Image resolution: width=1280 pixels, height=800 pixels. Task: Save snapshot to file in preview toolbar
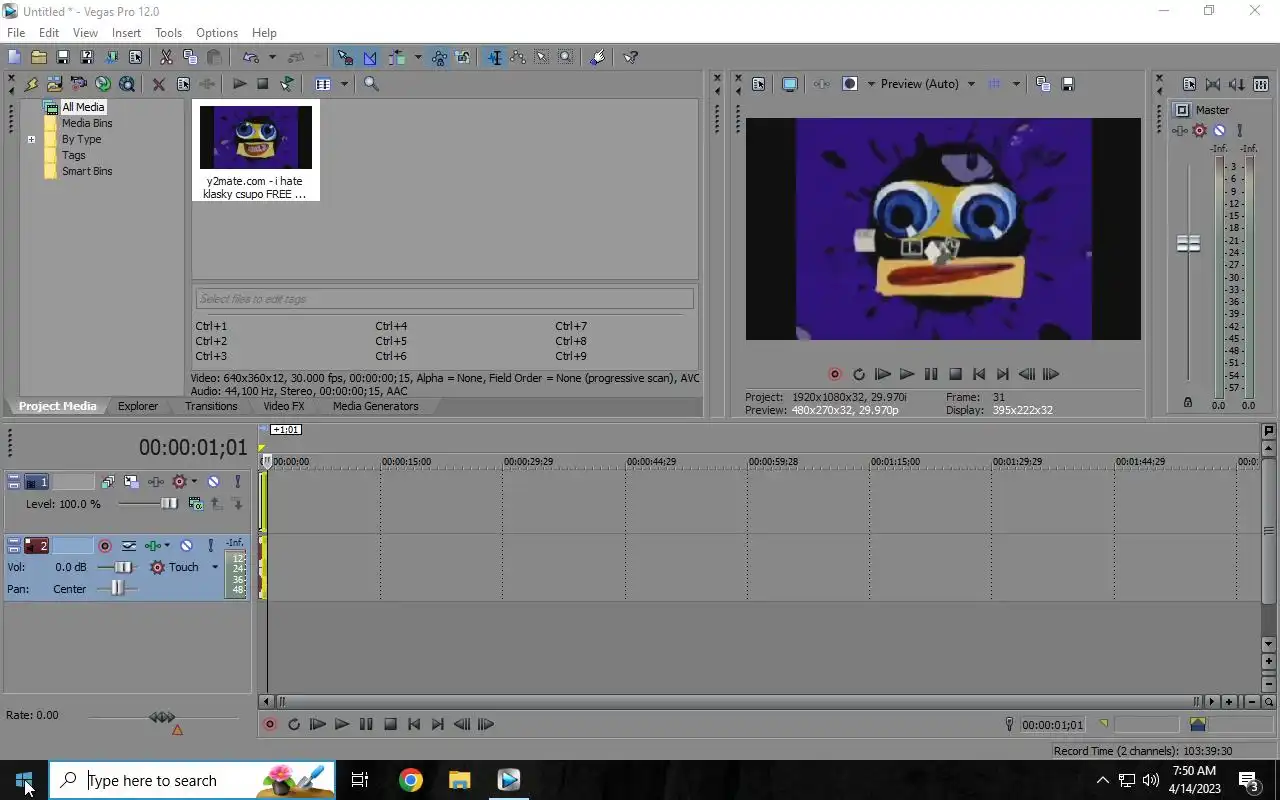pyautogui.click(x=1067, y=84)
